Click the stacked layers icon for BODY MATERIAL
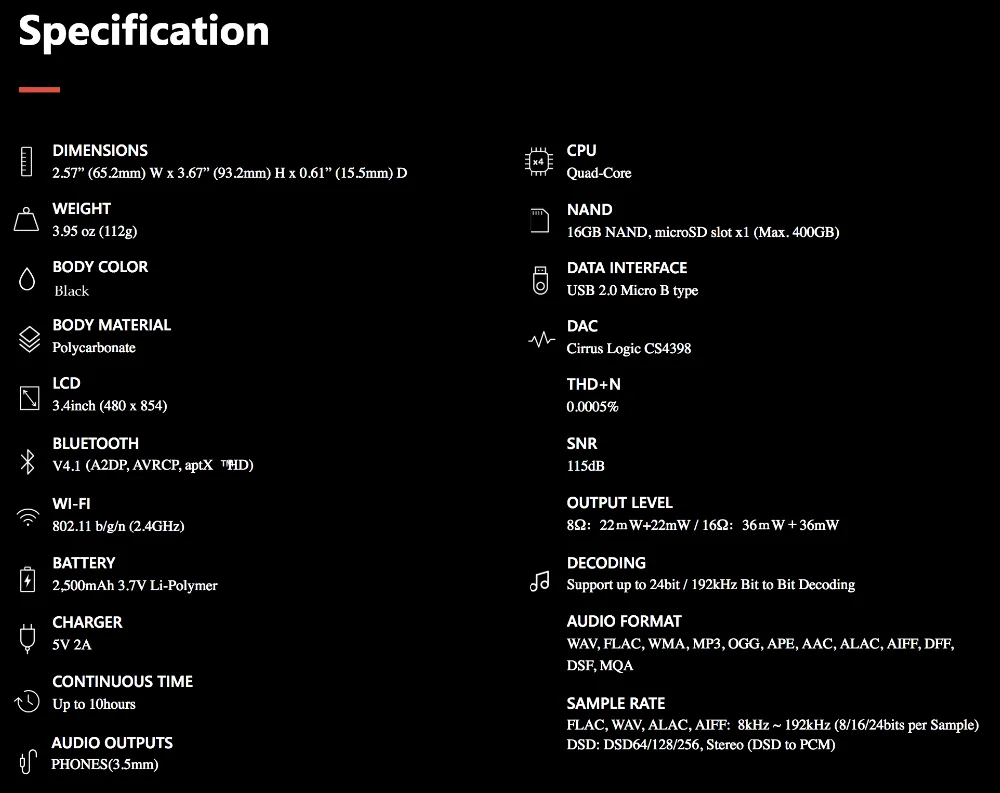Image resolution: width=1000 pixels, height=793 pixels. coord(29,339)
